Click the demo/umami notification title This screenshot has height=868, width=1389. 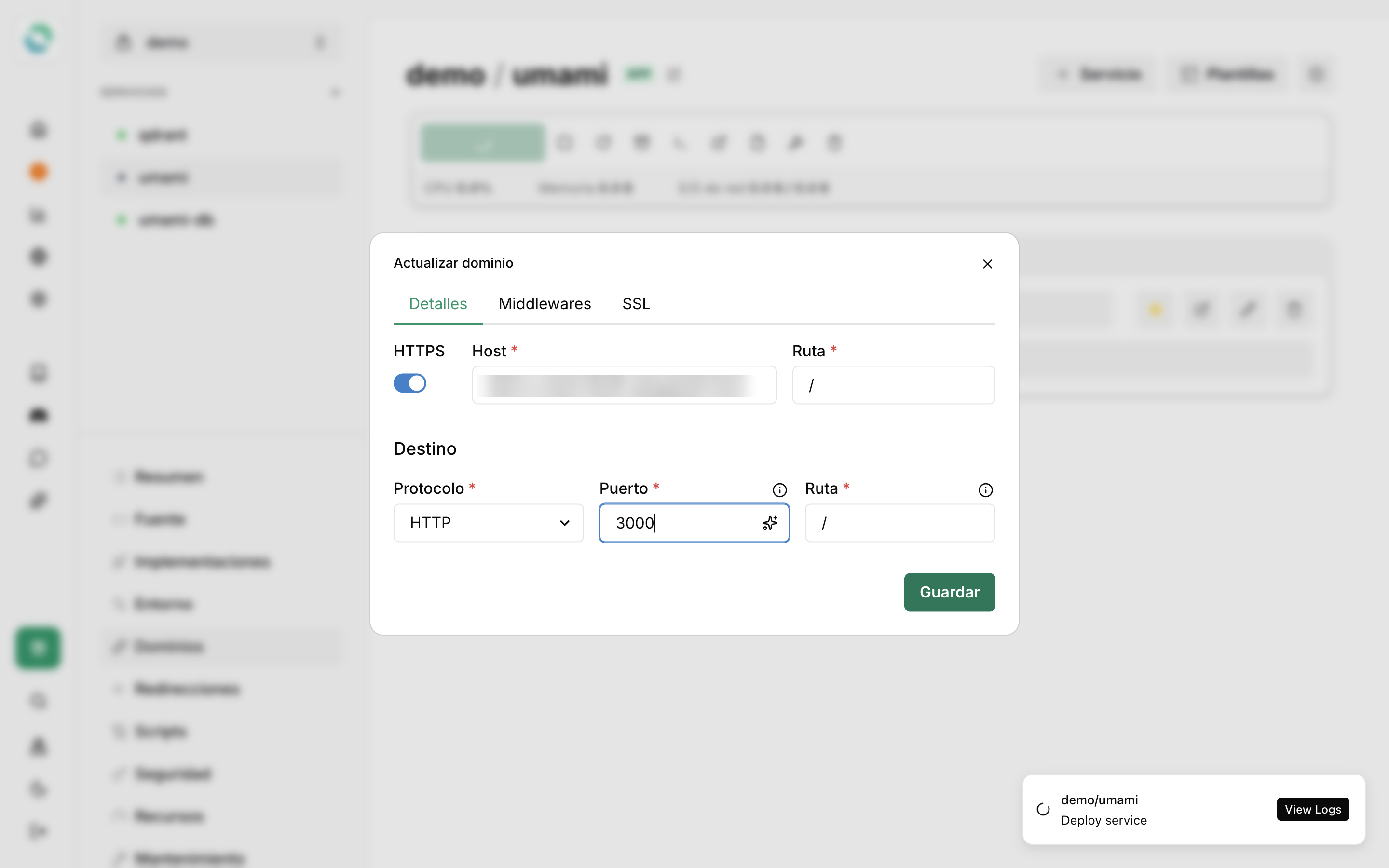(1099, 800)
